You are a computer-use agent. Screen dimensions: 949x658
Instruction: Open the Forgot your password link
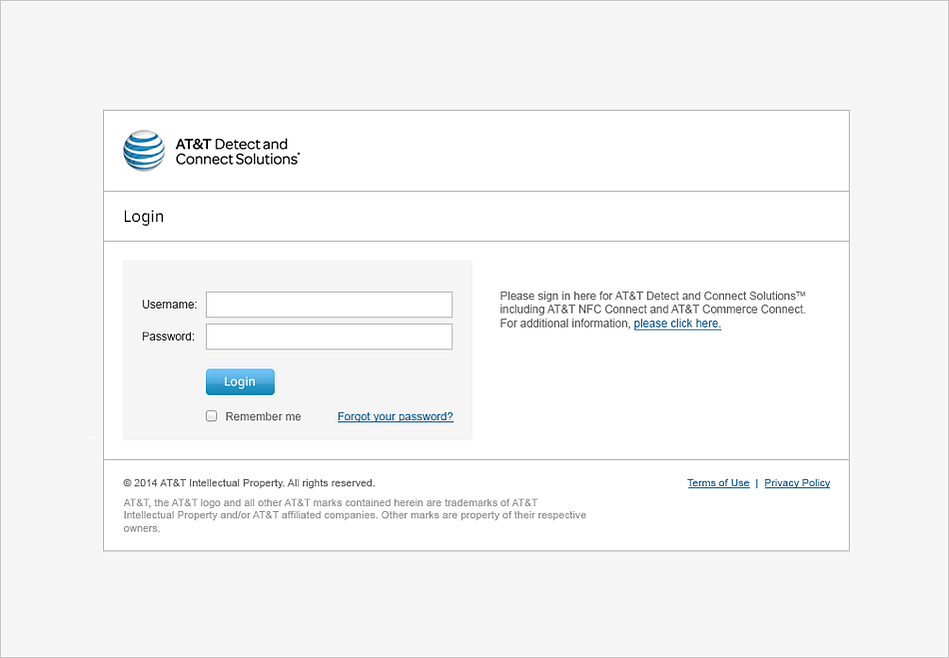[x=395, y=416]
